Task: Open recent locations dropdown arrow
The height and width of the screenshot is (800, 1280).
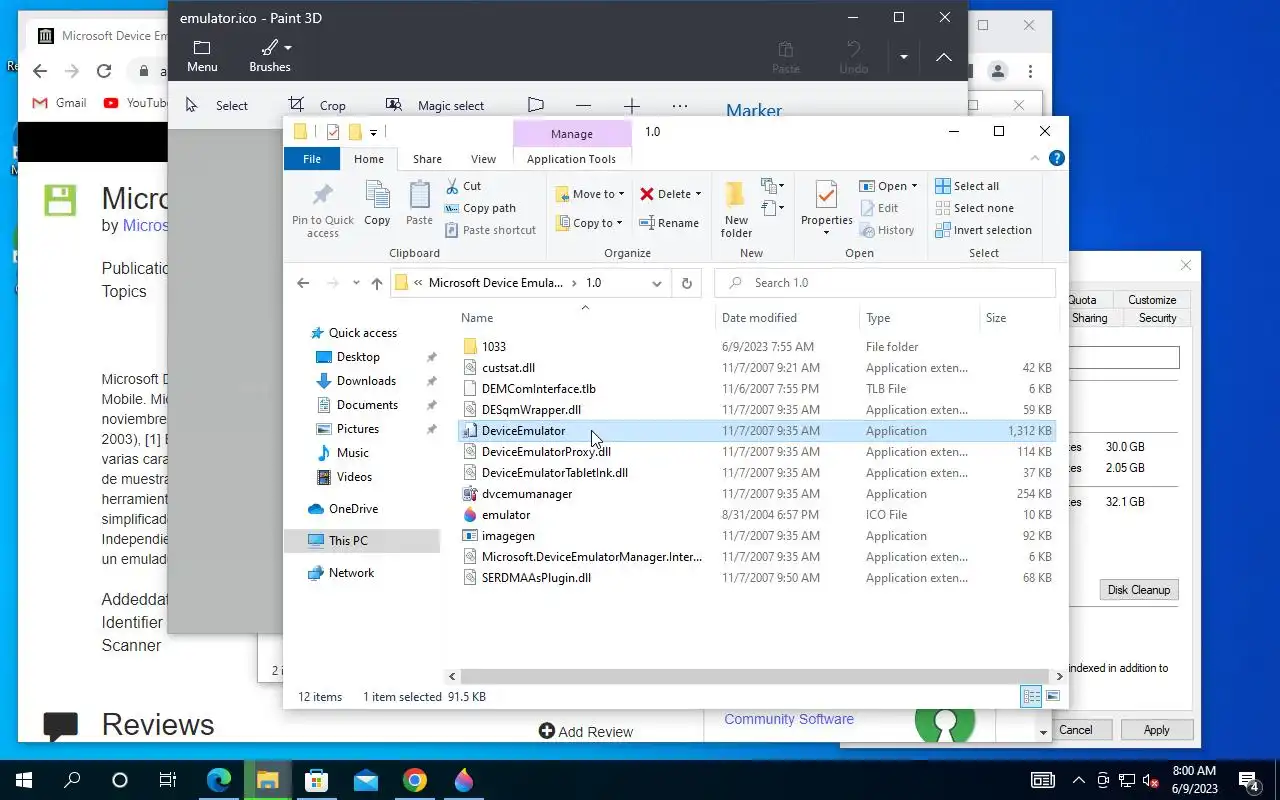Action: point(356,283)
